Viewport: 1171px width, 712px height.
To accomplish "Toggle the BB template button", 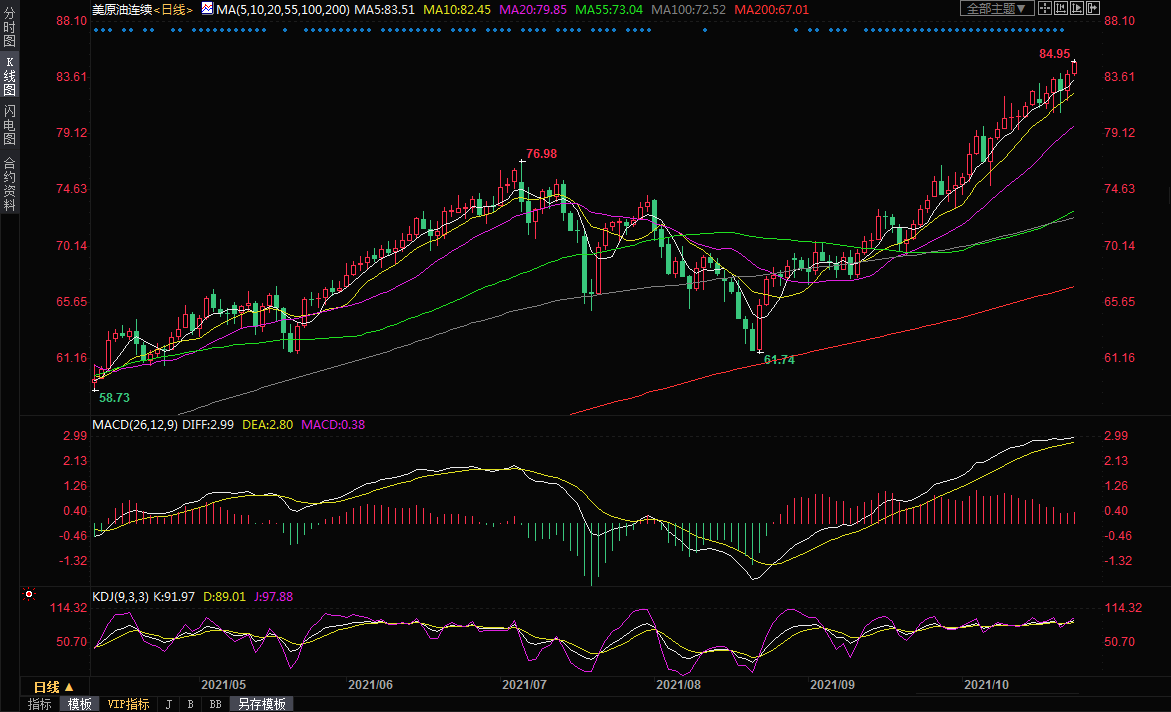I will pos(215,704).
